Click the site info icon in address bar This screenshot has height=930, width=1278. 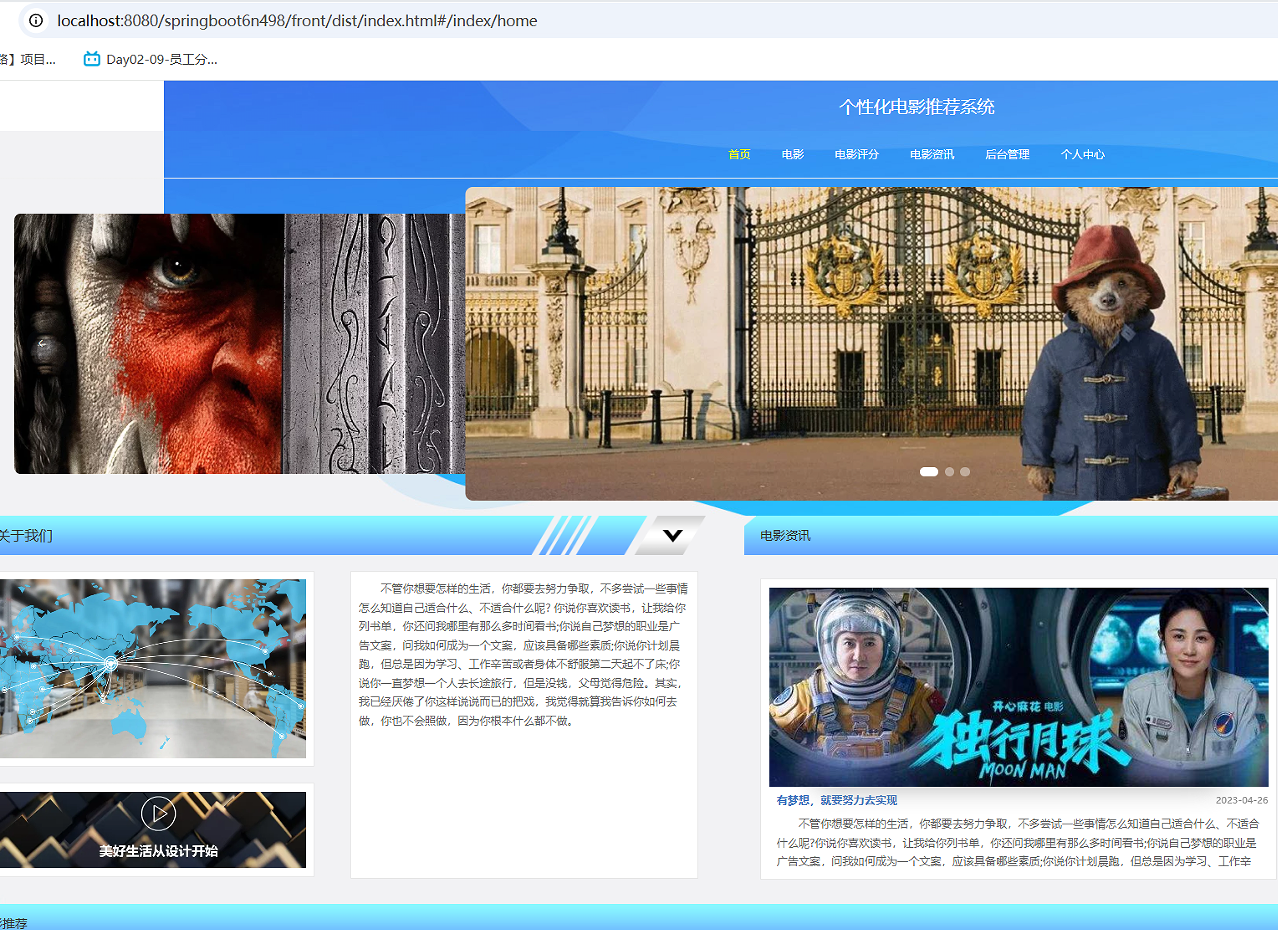[36, 20]
